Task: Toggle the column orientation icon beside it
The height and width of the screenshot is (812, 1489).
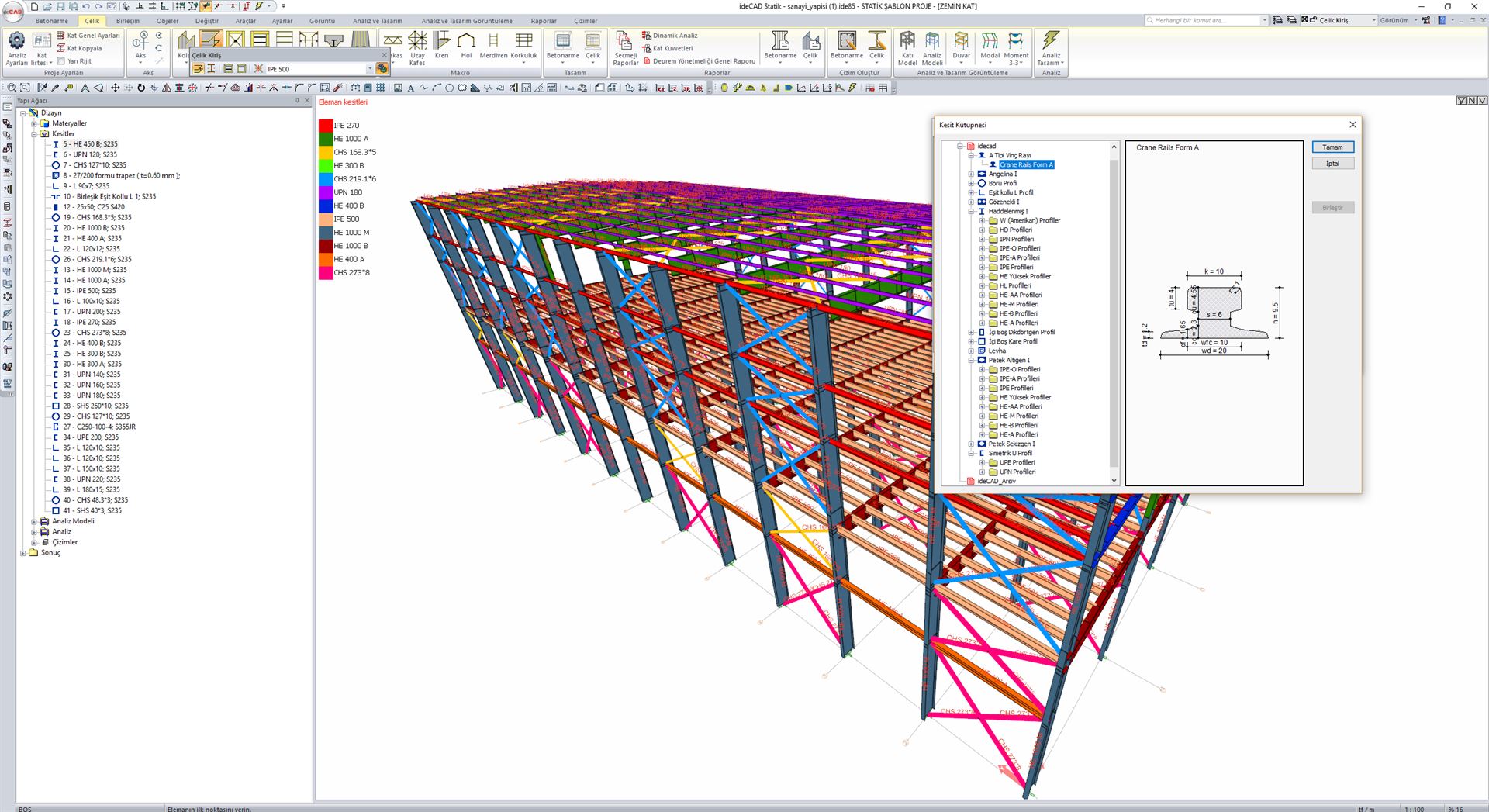Action: (x=212, y=68)
